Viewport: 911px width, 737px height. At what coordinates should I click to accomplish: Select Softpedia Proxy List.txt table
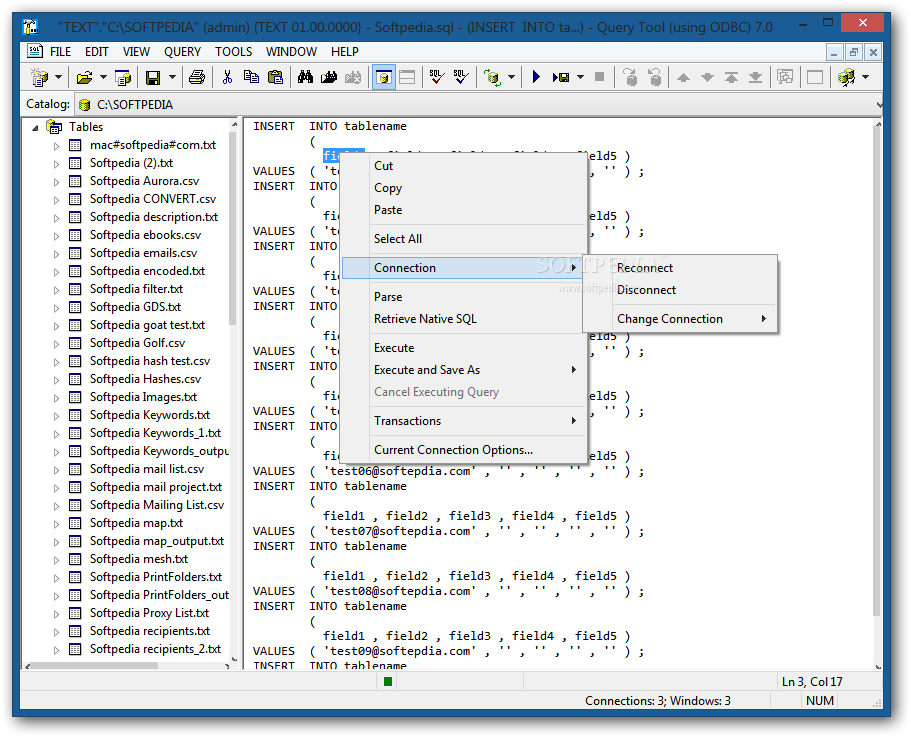click(x=149, y=613)
